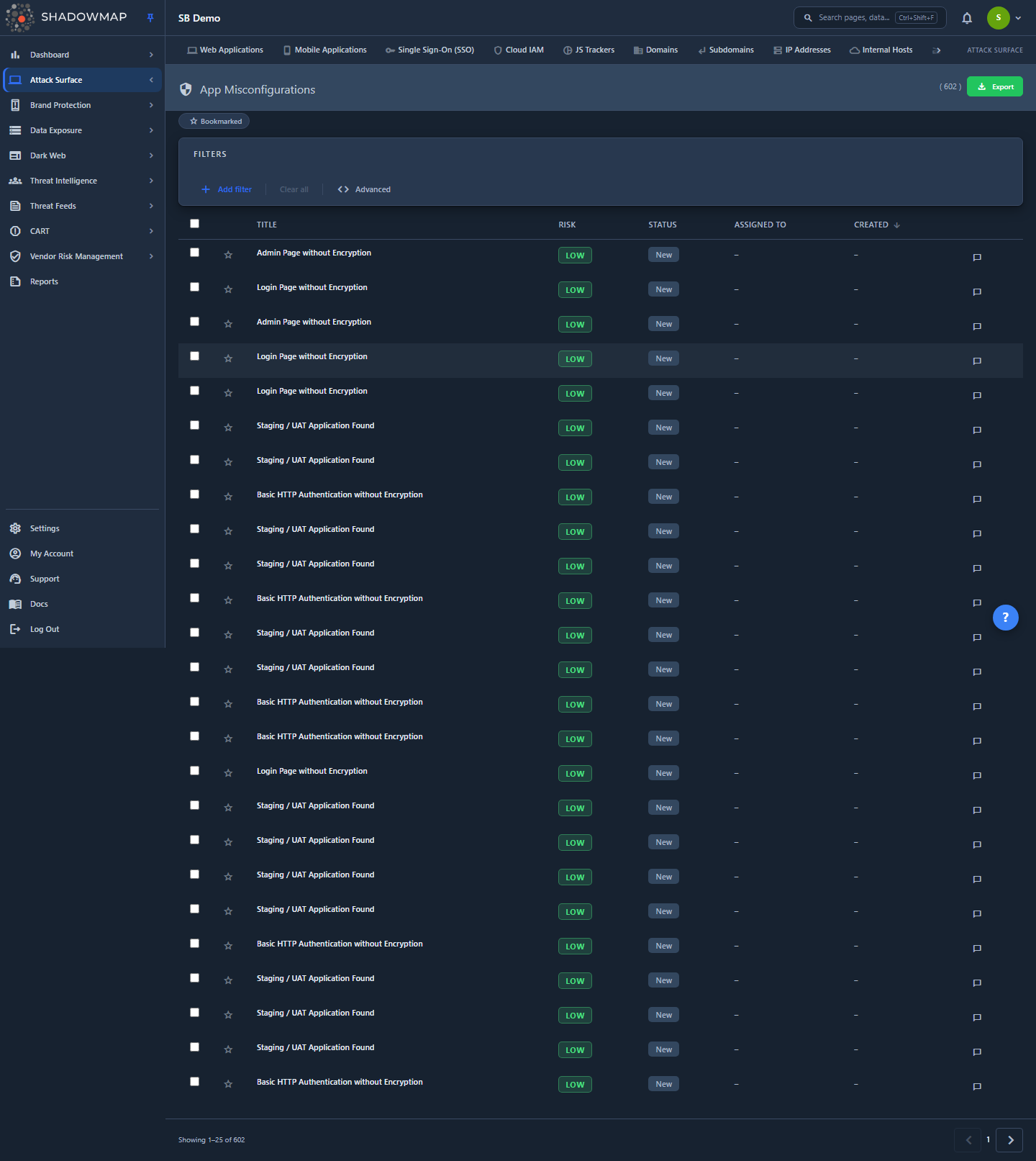
Task: Expand the Brand Protection chevron
Action: tap(151, 105)
